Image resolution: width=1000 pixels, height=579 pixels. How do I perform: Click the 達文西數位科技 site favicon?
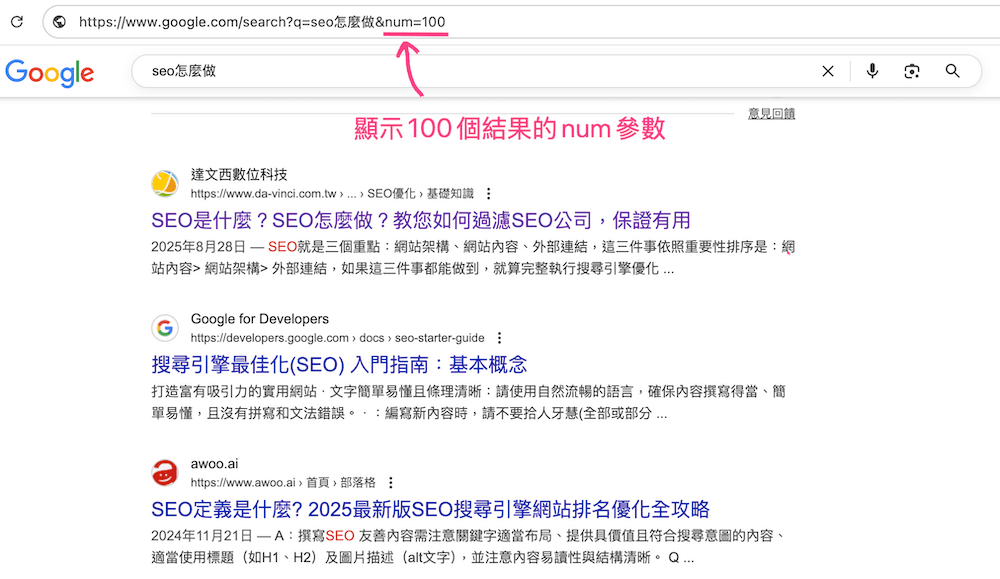click(165, 184)
